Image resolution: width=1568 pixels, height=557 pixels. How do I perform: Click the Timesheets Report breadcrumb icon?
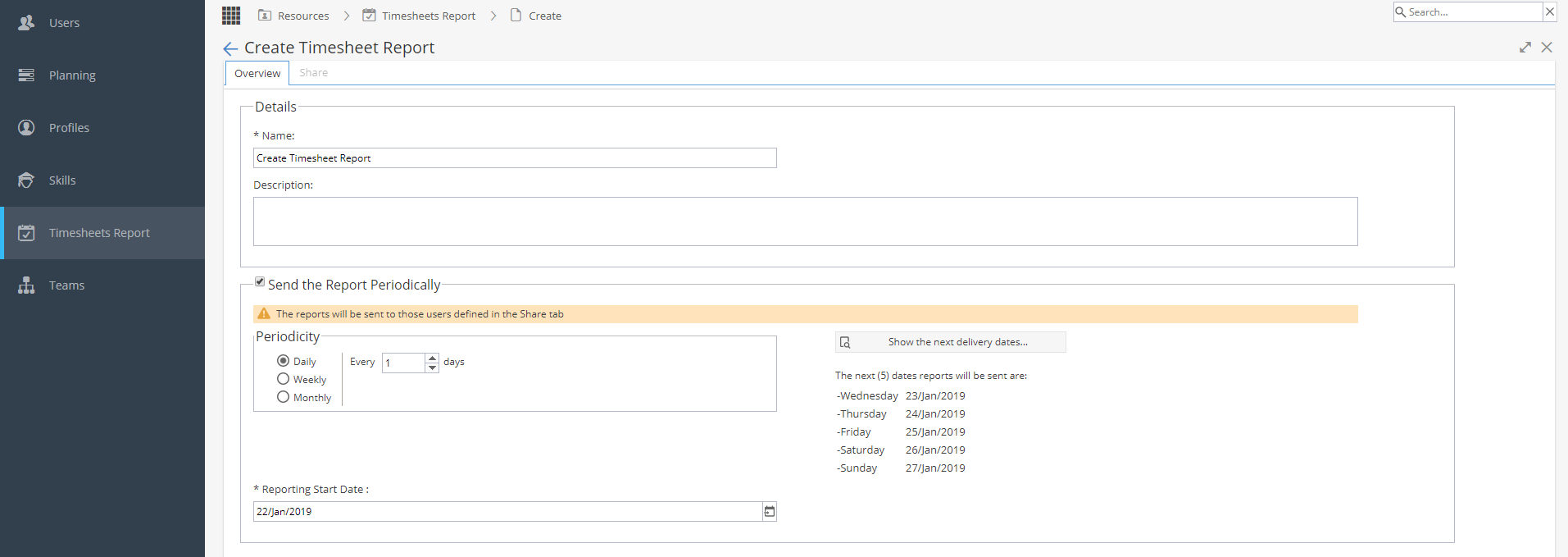tap(369, 16)
